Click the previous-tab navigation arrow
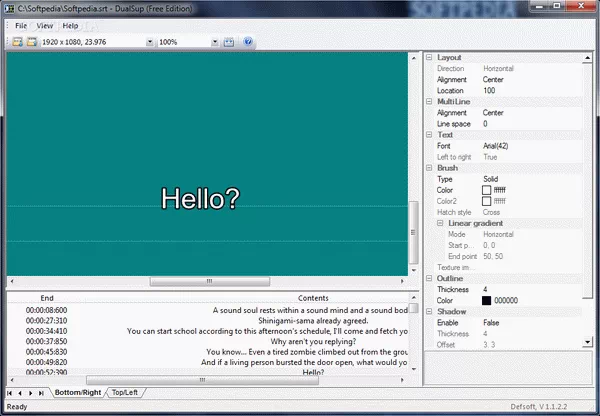600x416 pixels. point(22,393)
